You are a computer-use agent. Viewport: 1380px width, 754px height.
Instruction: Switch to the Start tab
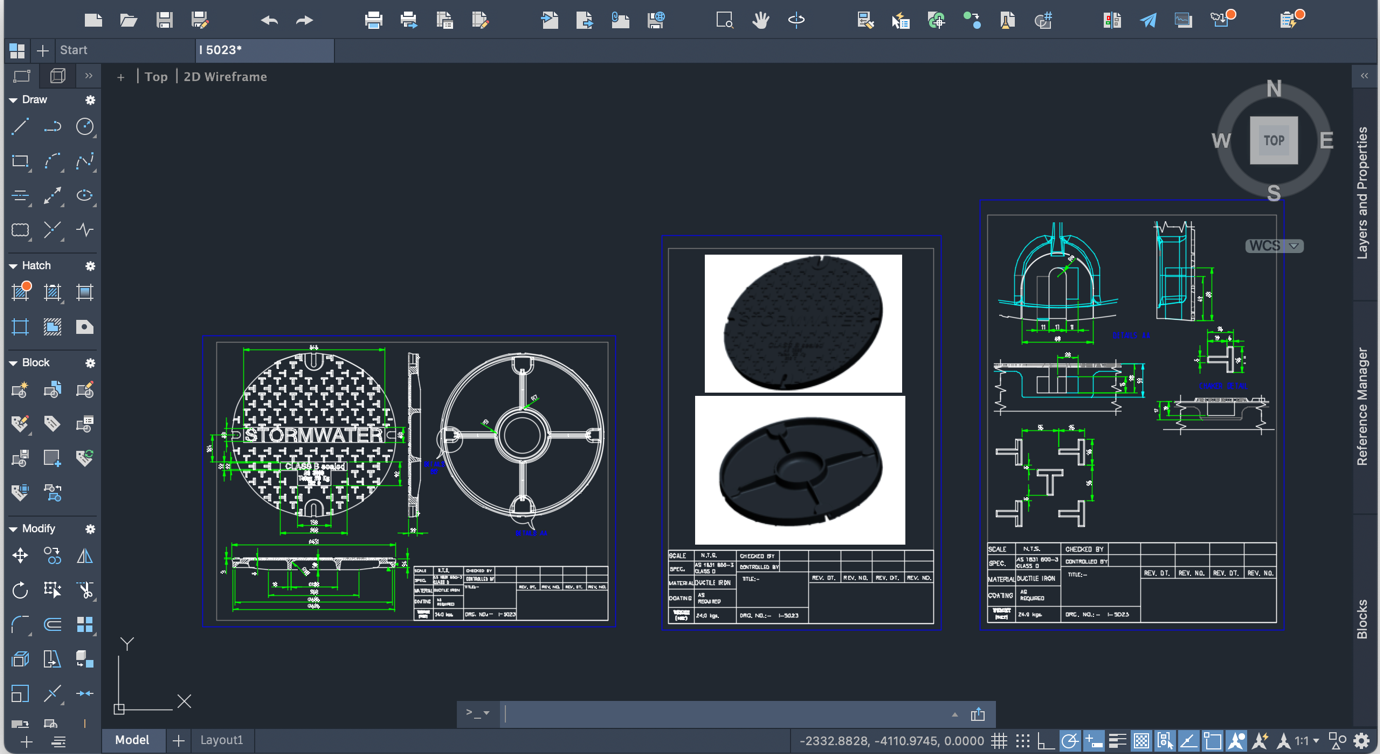point(73,50)
